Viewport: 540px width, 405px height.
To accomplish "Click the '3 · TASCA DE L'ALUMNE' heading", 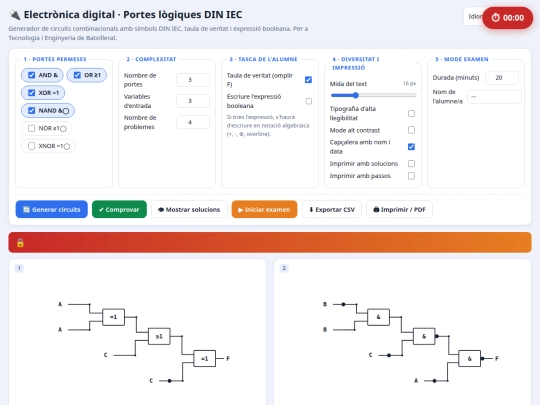I will (x=263, y=59).
